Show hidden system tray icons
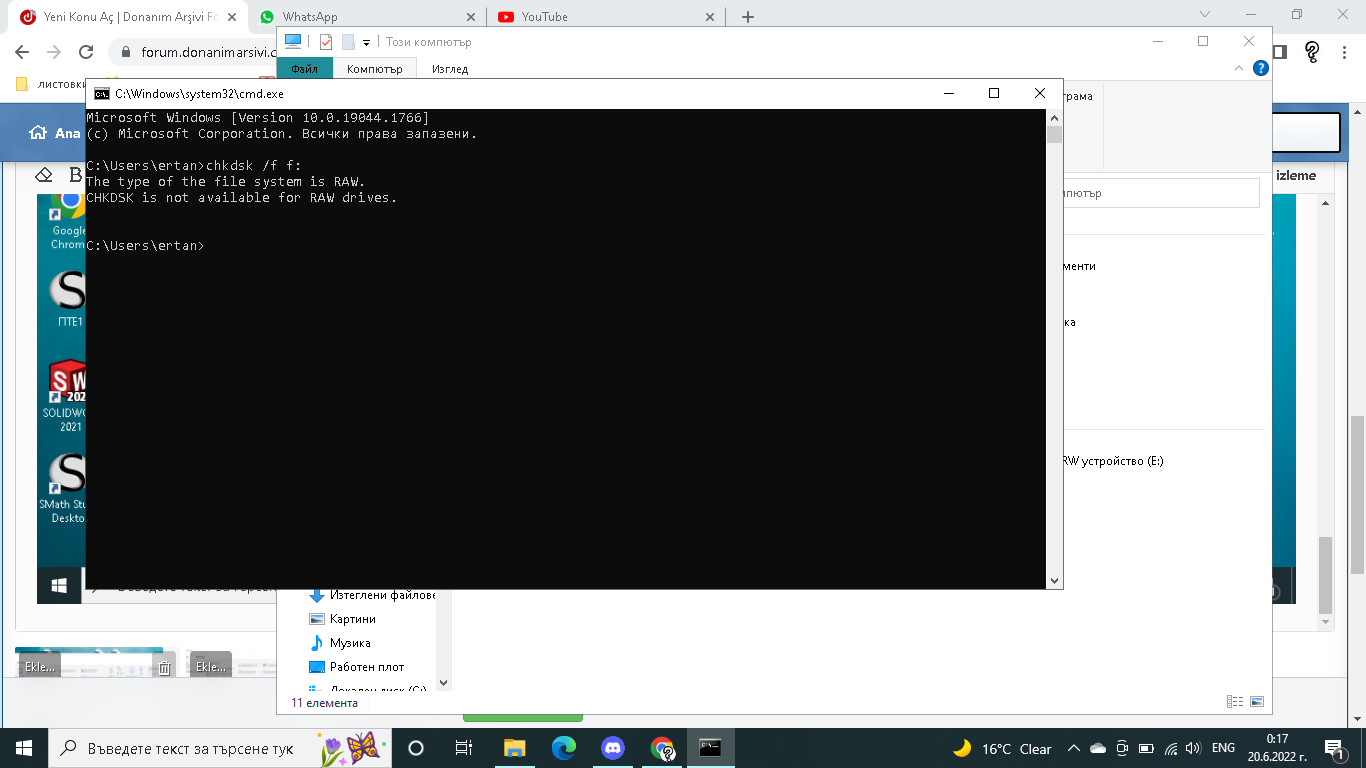This screenshot has width=1366, height=768. coord(1074,748)
